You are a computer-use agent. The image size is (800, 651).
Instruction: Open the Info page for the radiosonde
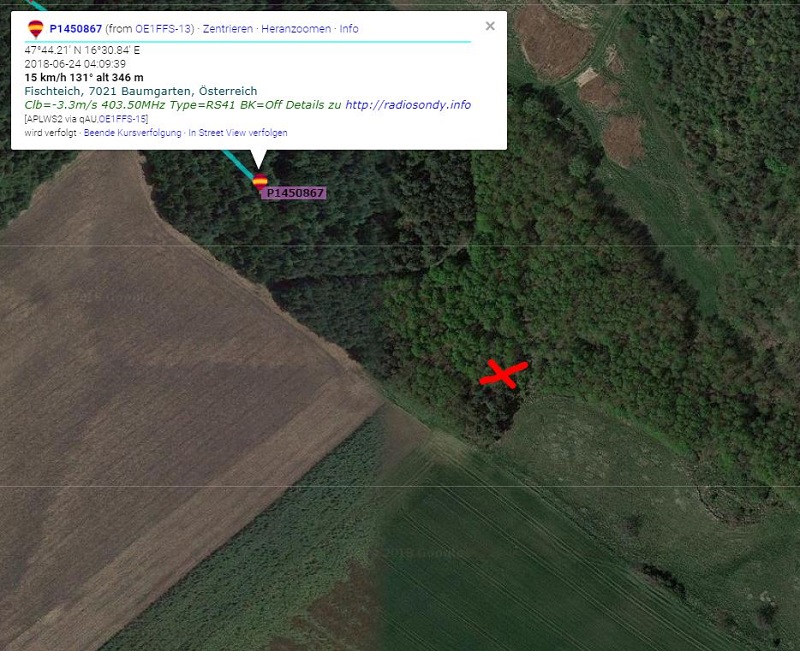point(349,29)
